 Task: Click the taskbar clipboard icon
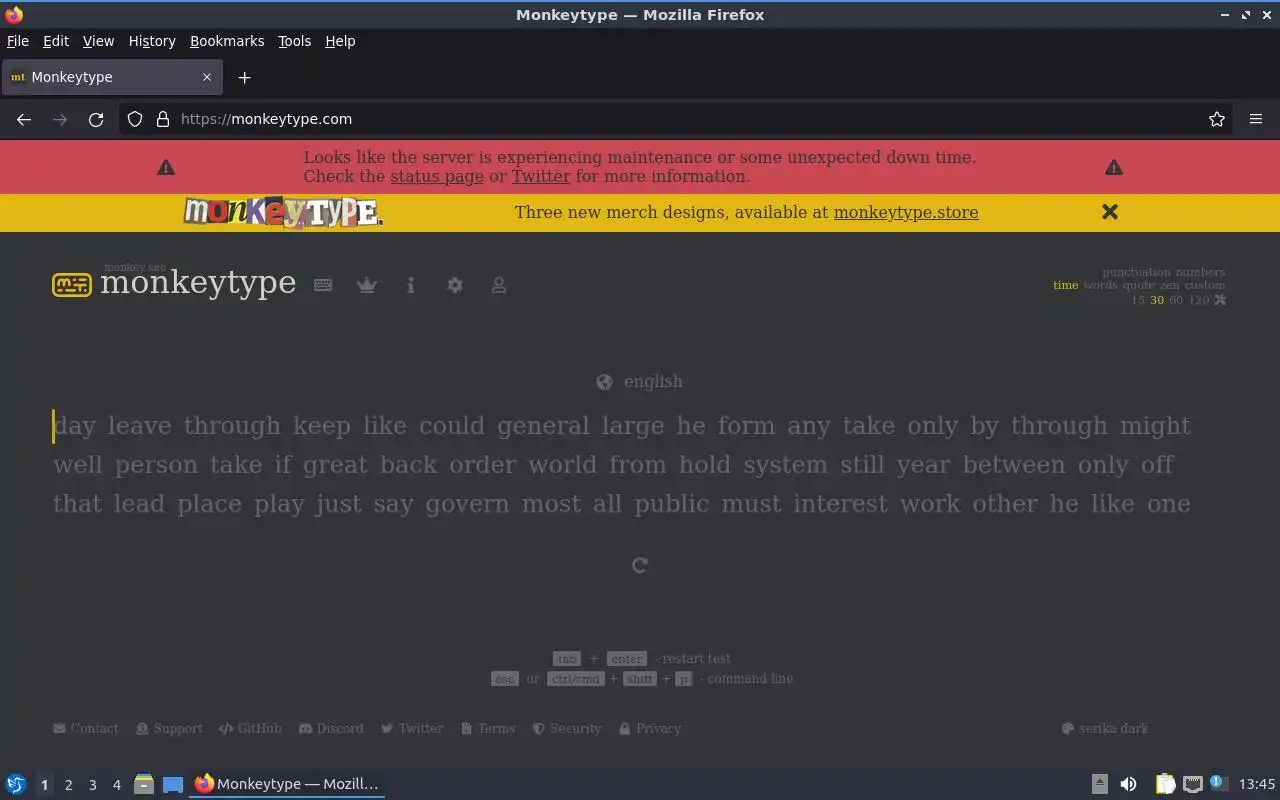pos(1165,784)
